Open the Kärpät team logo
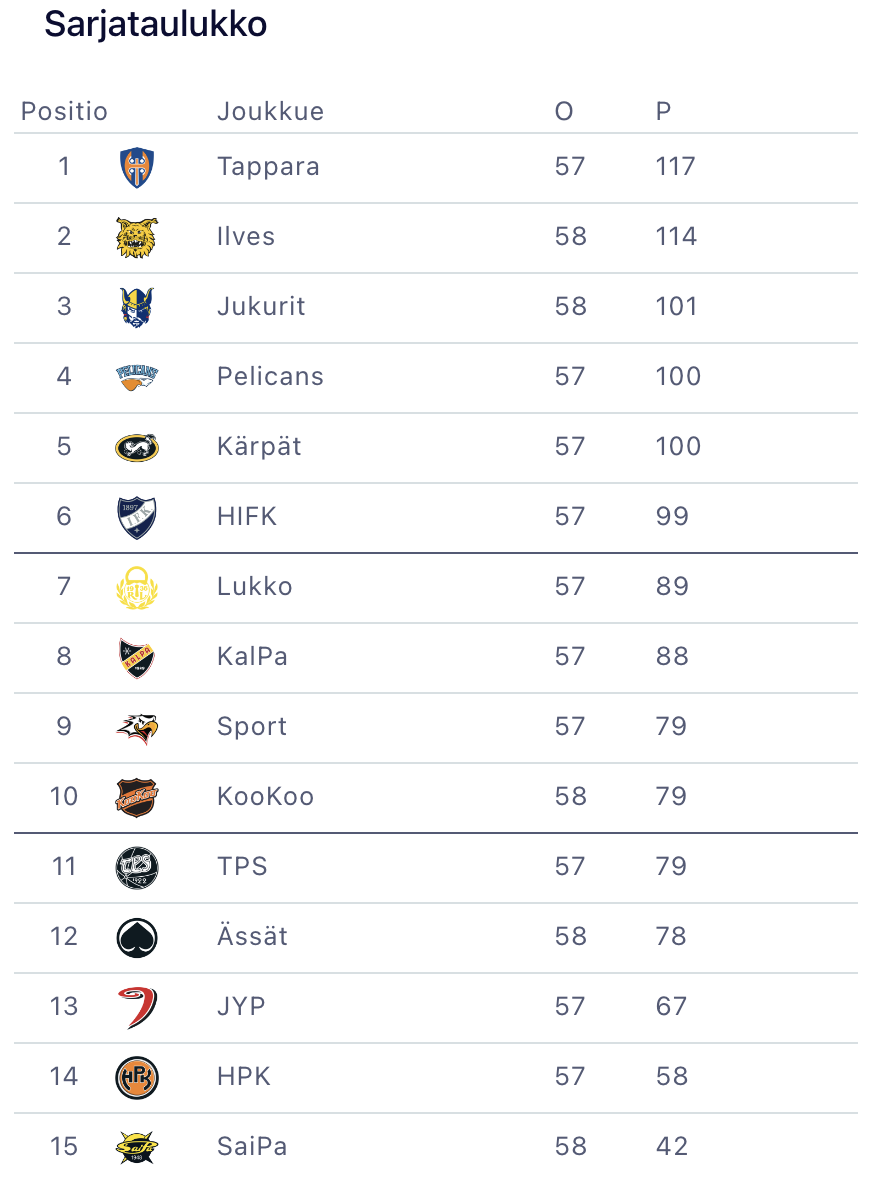Viewport: 872px width, 1188px height. pos(137,447)
